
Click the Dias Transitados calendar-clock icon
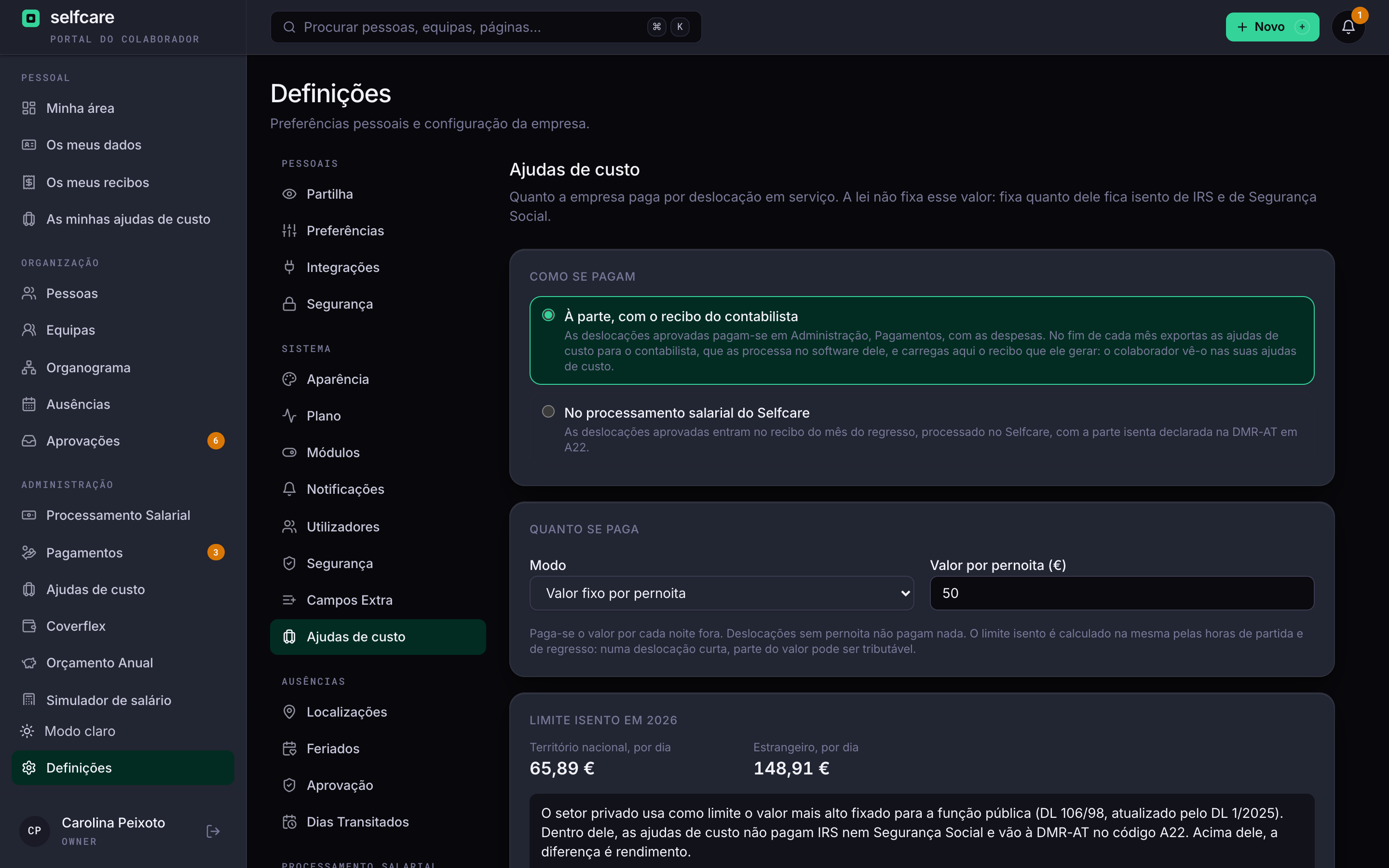tap(289, 822)
